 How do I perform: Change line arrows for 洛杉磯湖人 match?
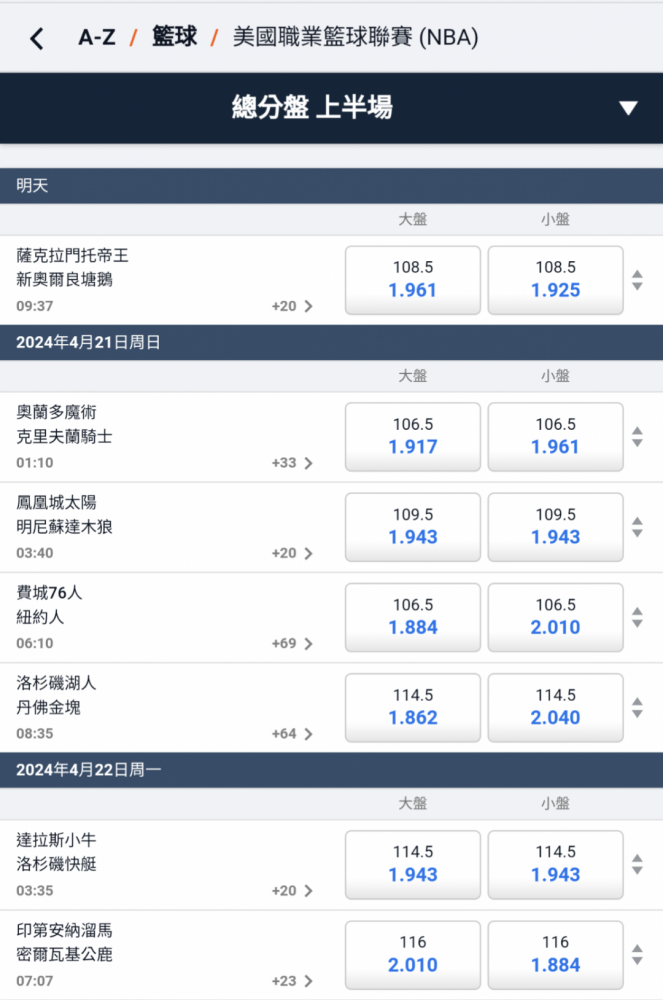(x=637, y=707)
